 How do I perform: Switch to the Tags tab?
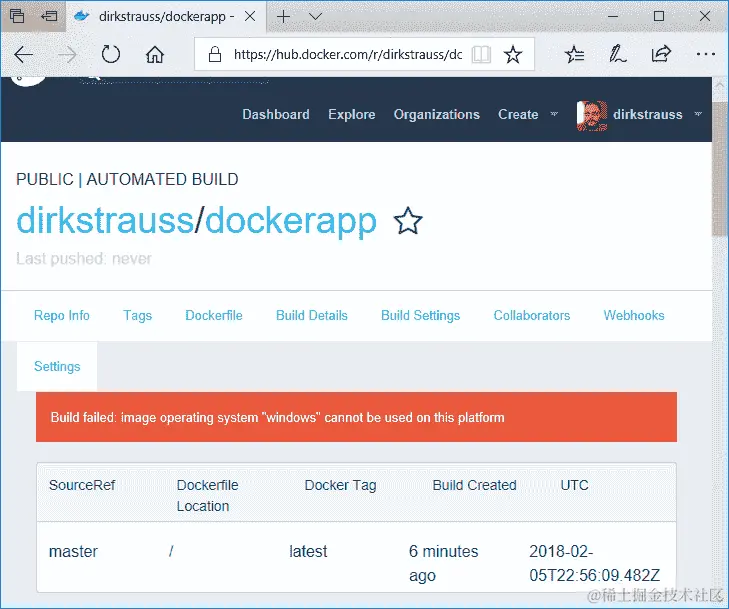[138, 316]
